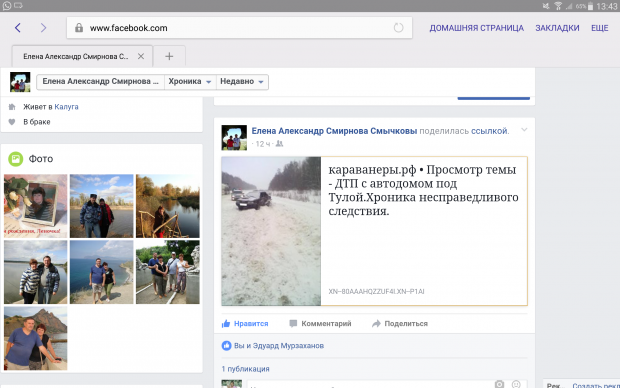
Task: Open the Калуга city link
Action: coord(66,107)
